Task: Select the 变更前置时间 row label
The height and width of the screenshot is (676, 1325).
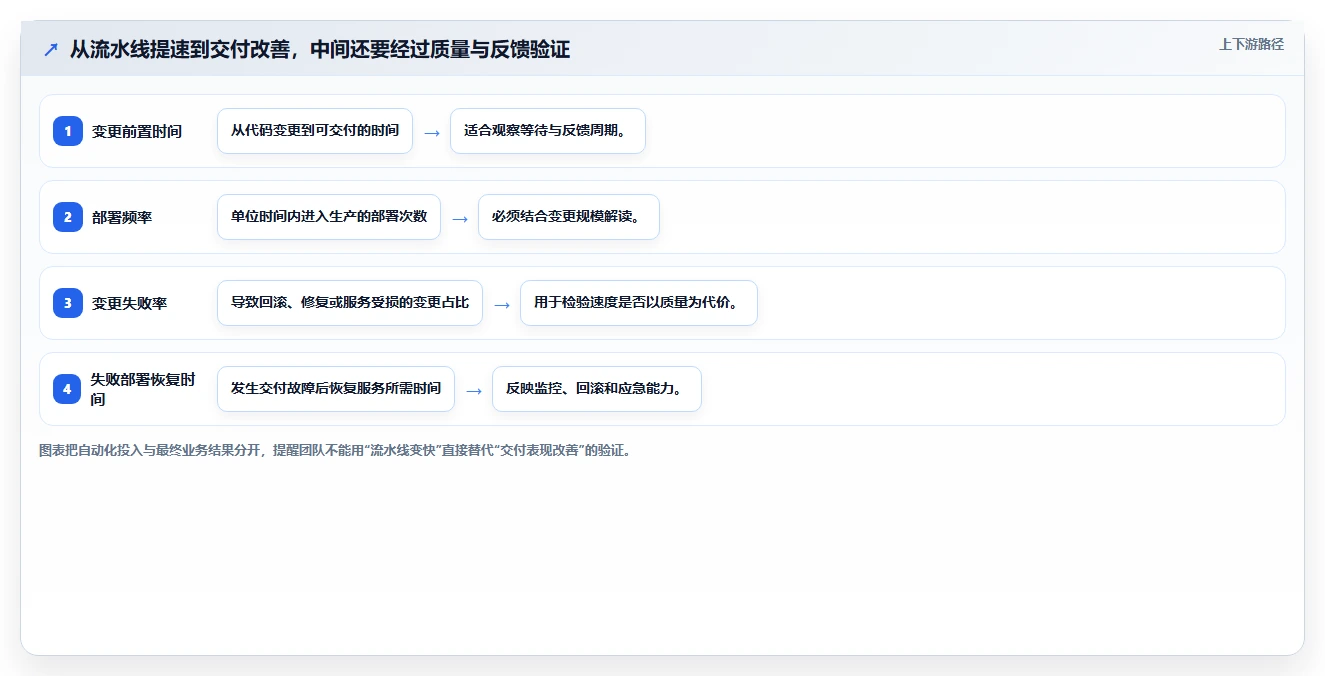Action: pyautogui.click(x=137, y=131)
